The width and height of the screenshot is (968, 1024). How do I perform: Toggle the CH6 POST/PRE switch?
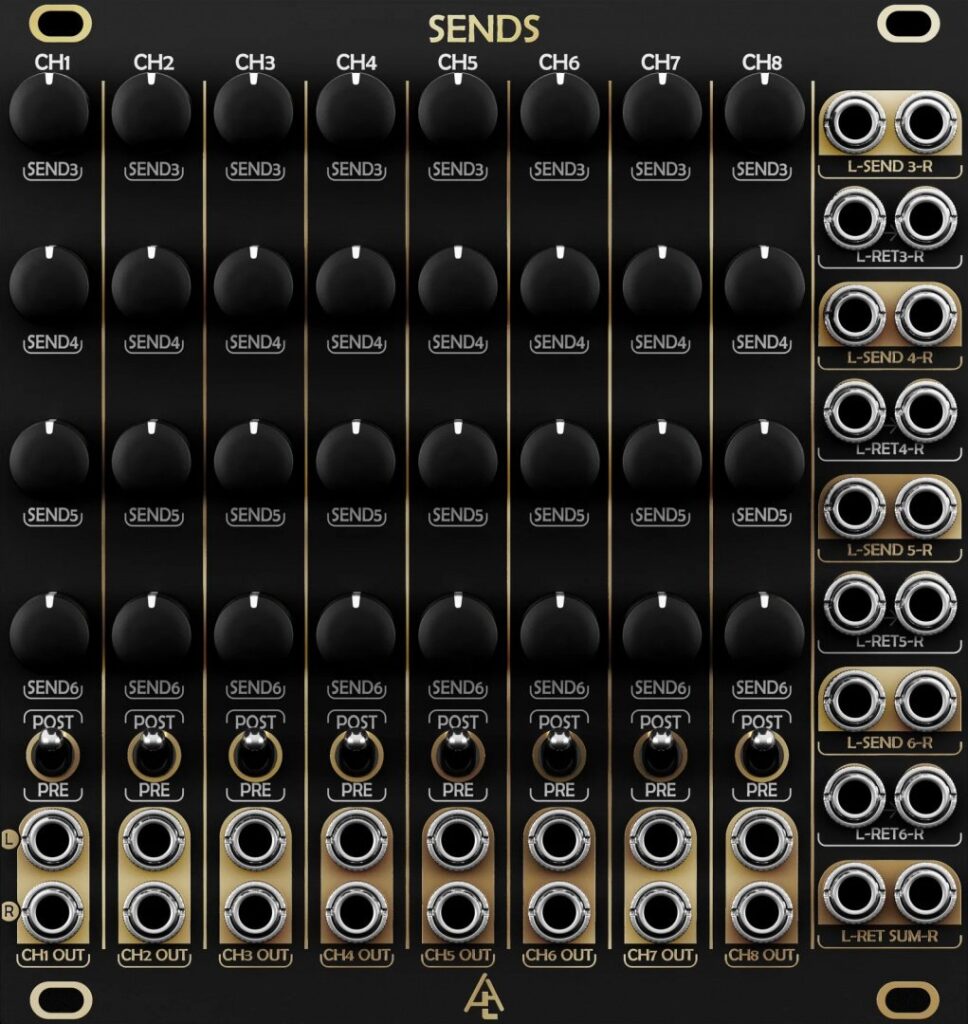[559, 756]
